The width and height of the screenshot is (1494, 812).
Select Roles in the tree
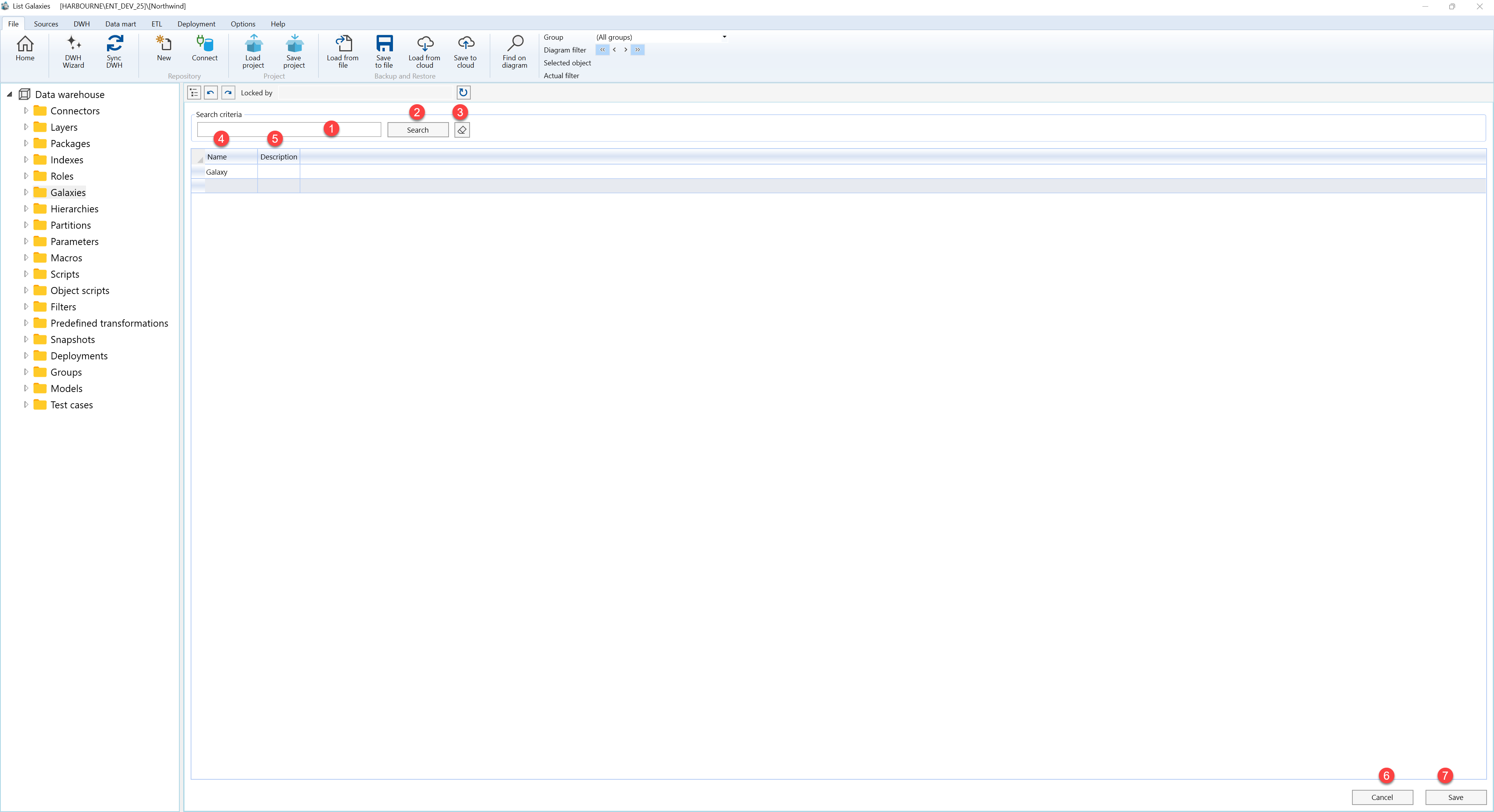click(x=62, y=176)
